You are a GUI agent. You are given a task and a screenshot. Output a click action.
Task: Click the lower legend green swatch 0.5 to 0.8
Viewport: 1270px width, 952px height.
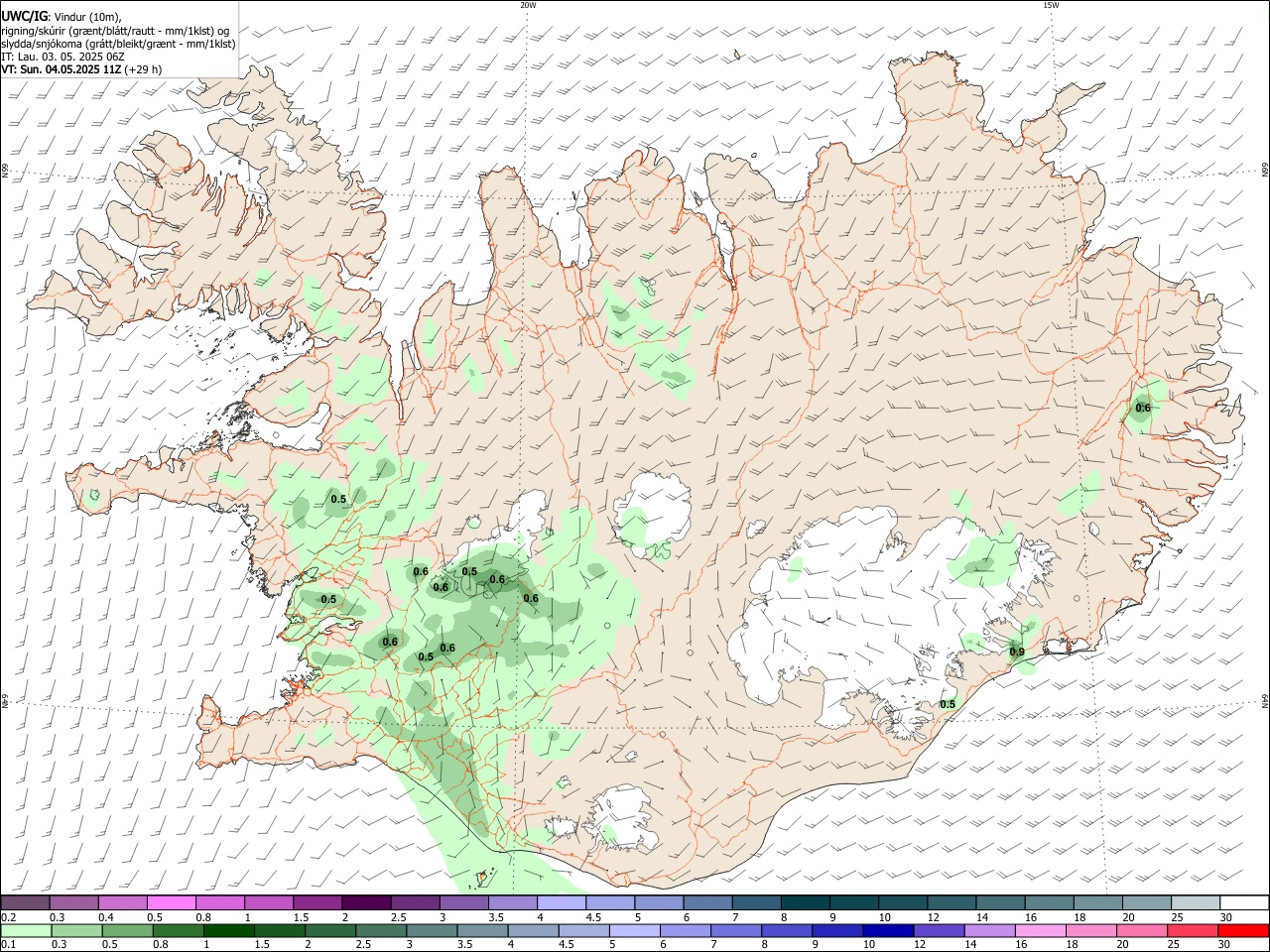coord(128,930)
